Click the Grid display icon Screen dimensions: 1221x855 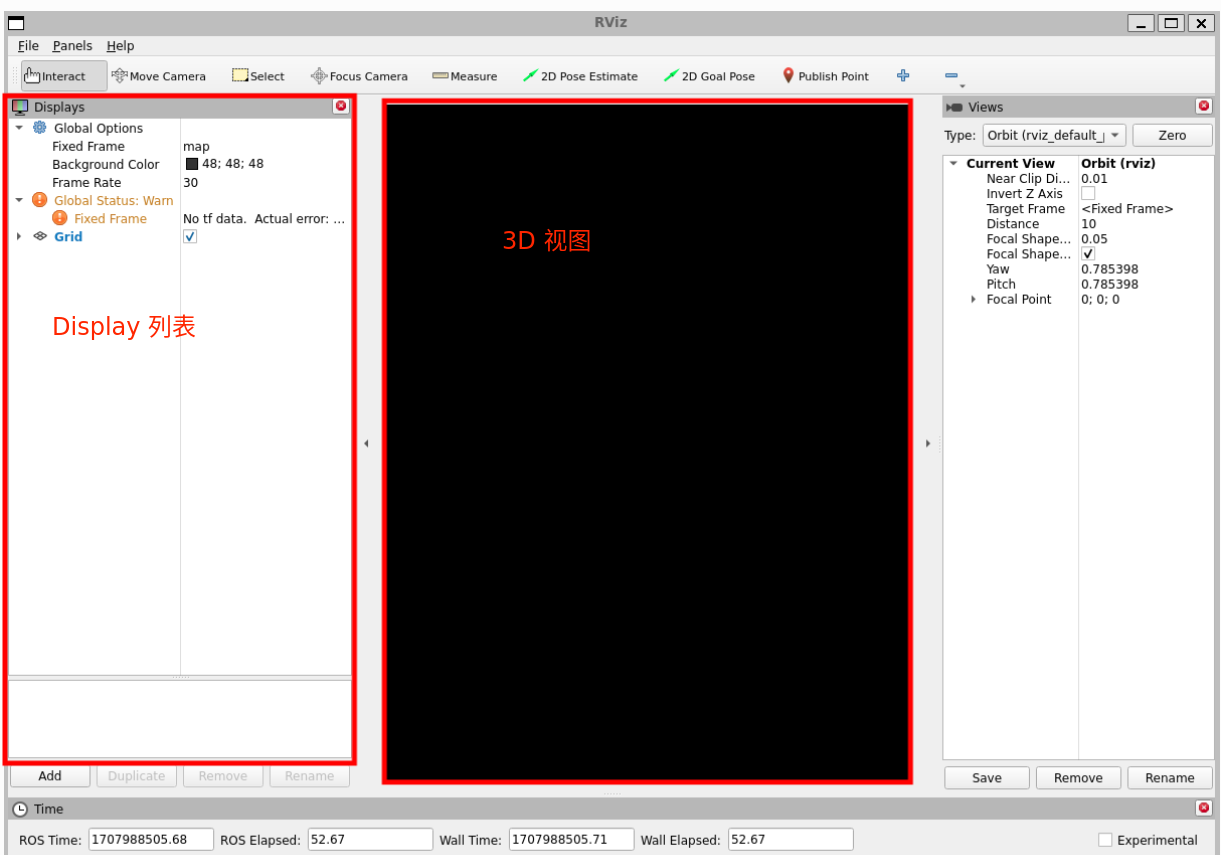(40, 236)
